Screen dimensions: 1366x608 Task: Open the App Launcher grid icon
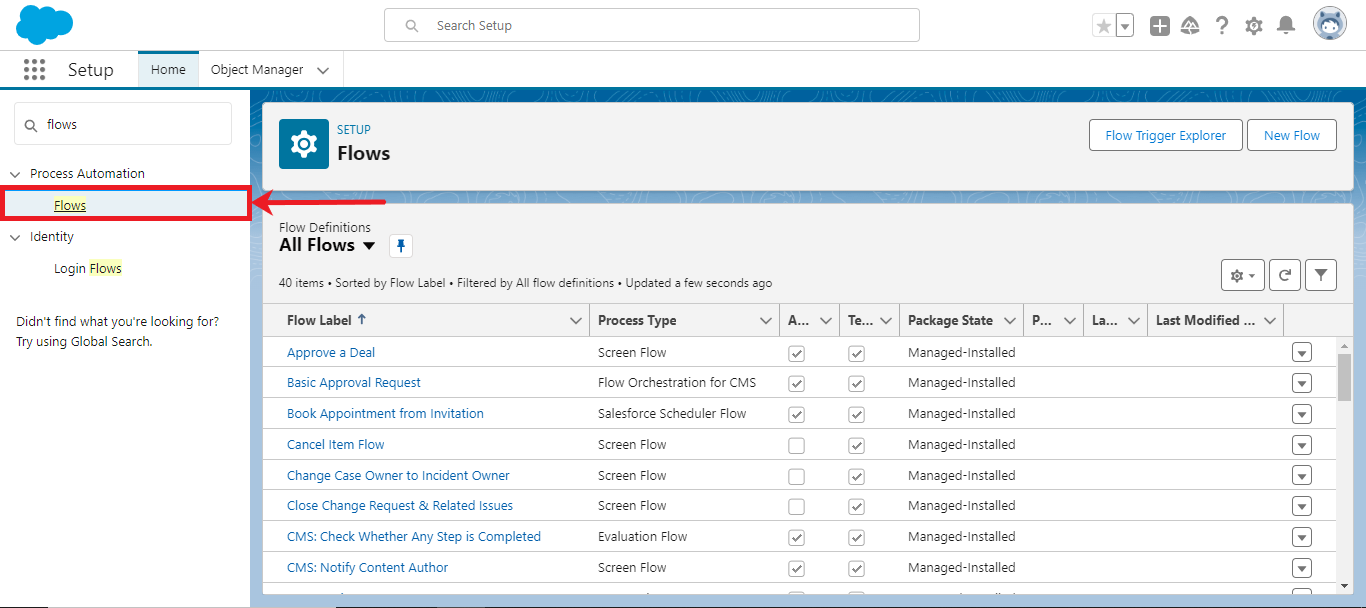tap(35, 69)
